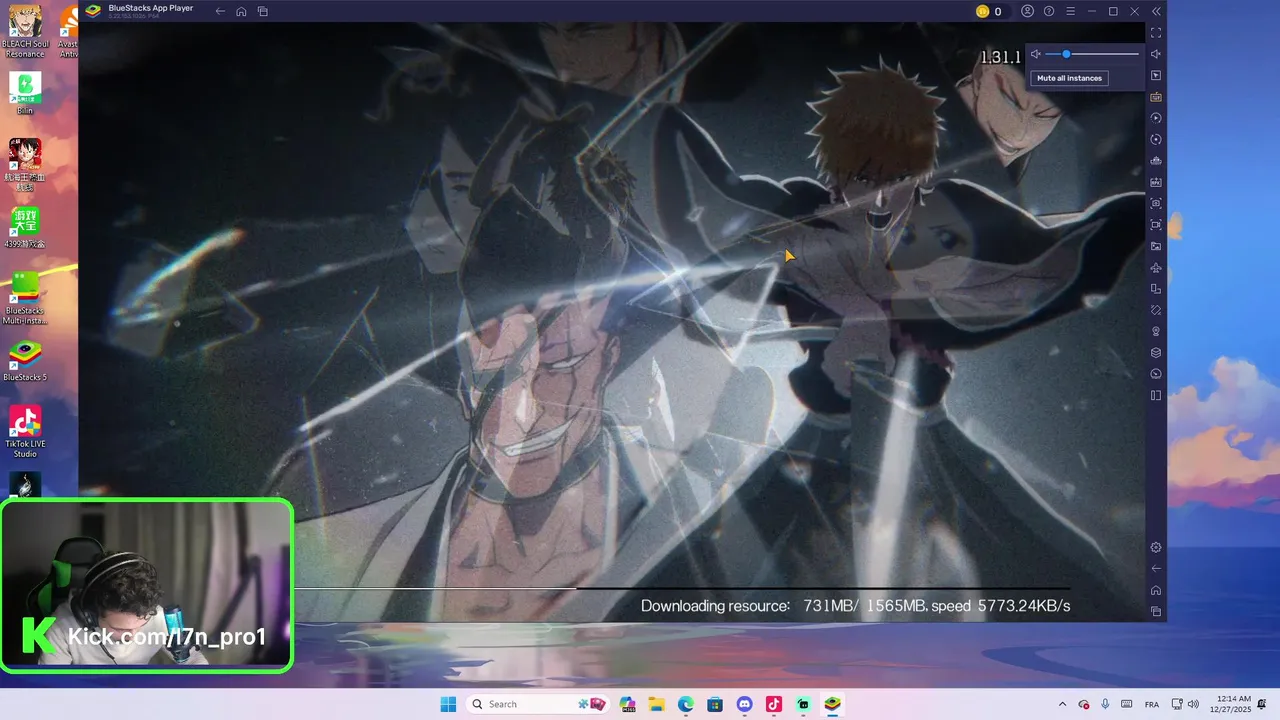The height and width of the screenshot is (720, 1280).
Task: Click Mute all instances button
Action: tap(1069, 78)
